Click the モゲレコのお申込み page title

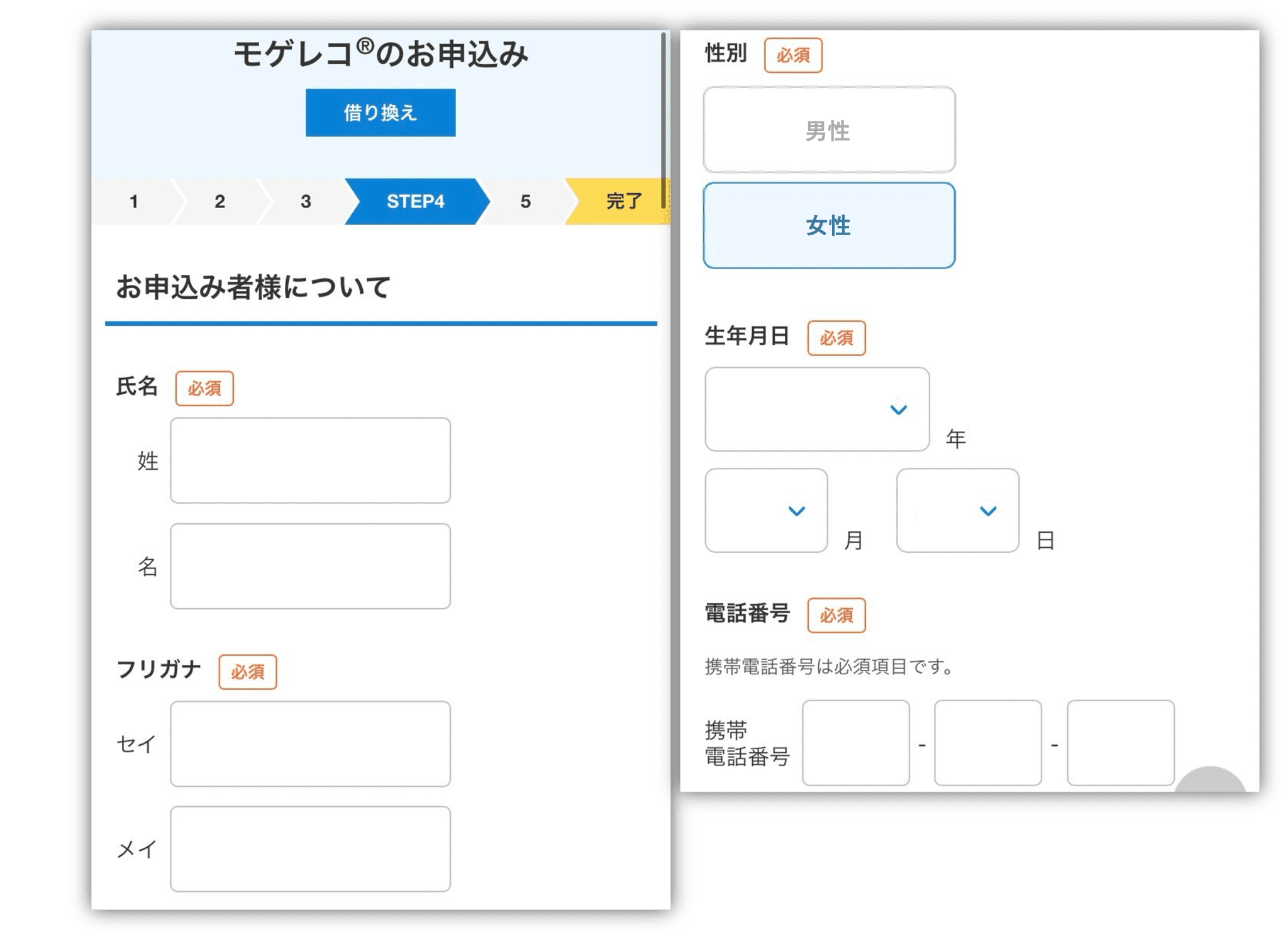click(x=380, y=53)
